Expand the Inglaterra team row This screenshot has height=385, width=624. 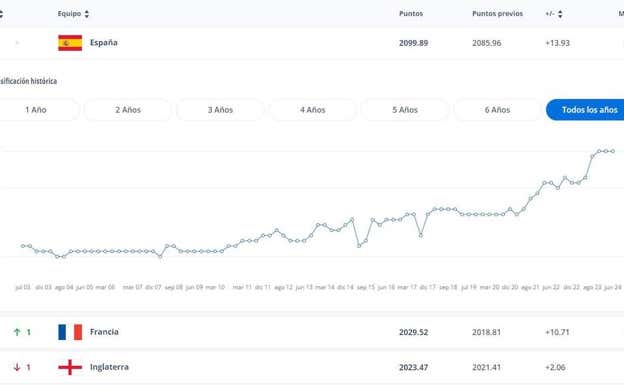pos(312,367)
